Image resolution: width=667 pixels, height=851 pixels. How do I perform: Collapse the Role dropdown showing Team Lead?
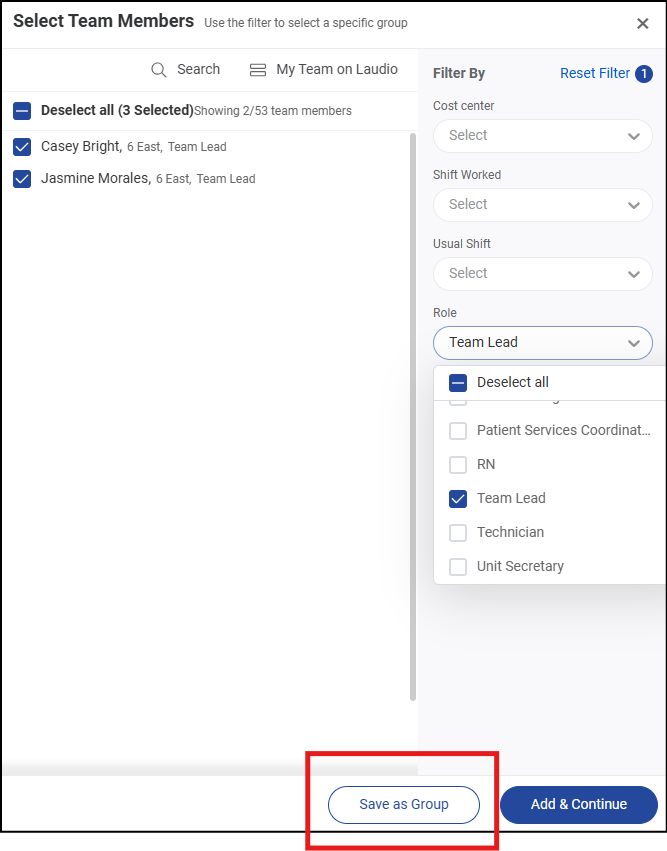click(x=542, y=342)
